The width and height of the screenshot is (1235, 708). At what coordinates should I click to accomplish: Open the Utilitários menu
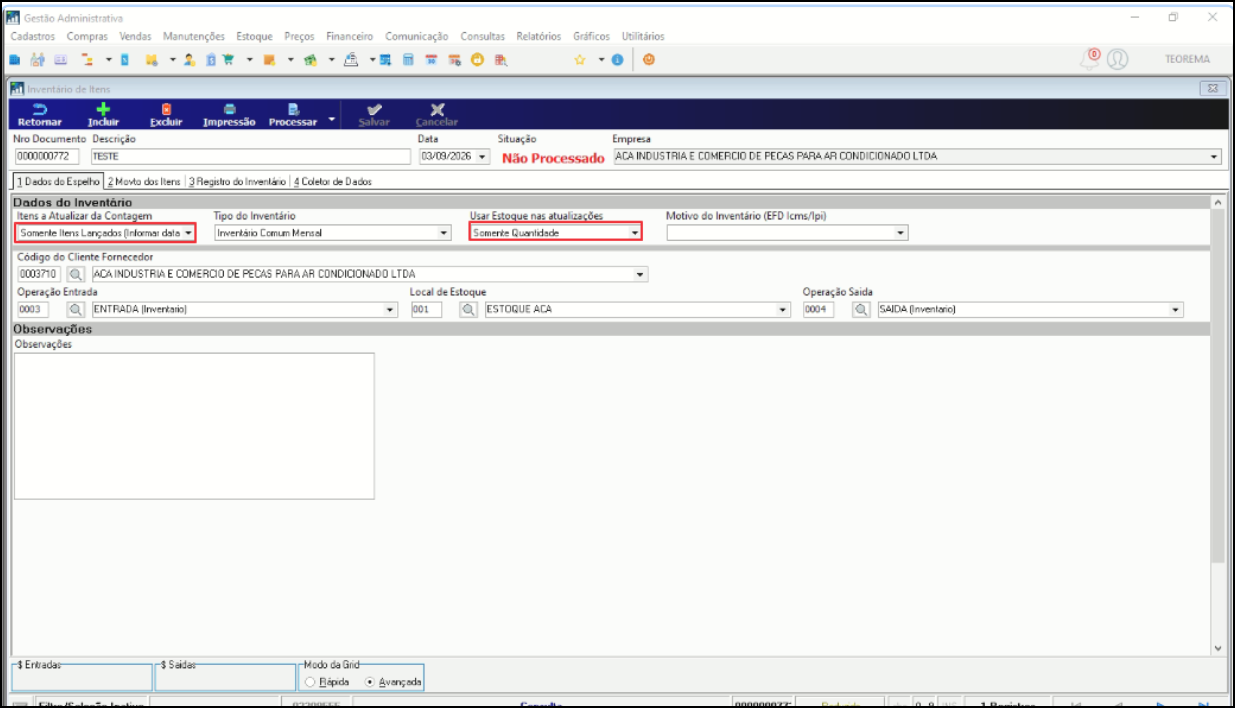click(643, 37)
